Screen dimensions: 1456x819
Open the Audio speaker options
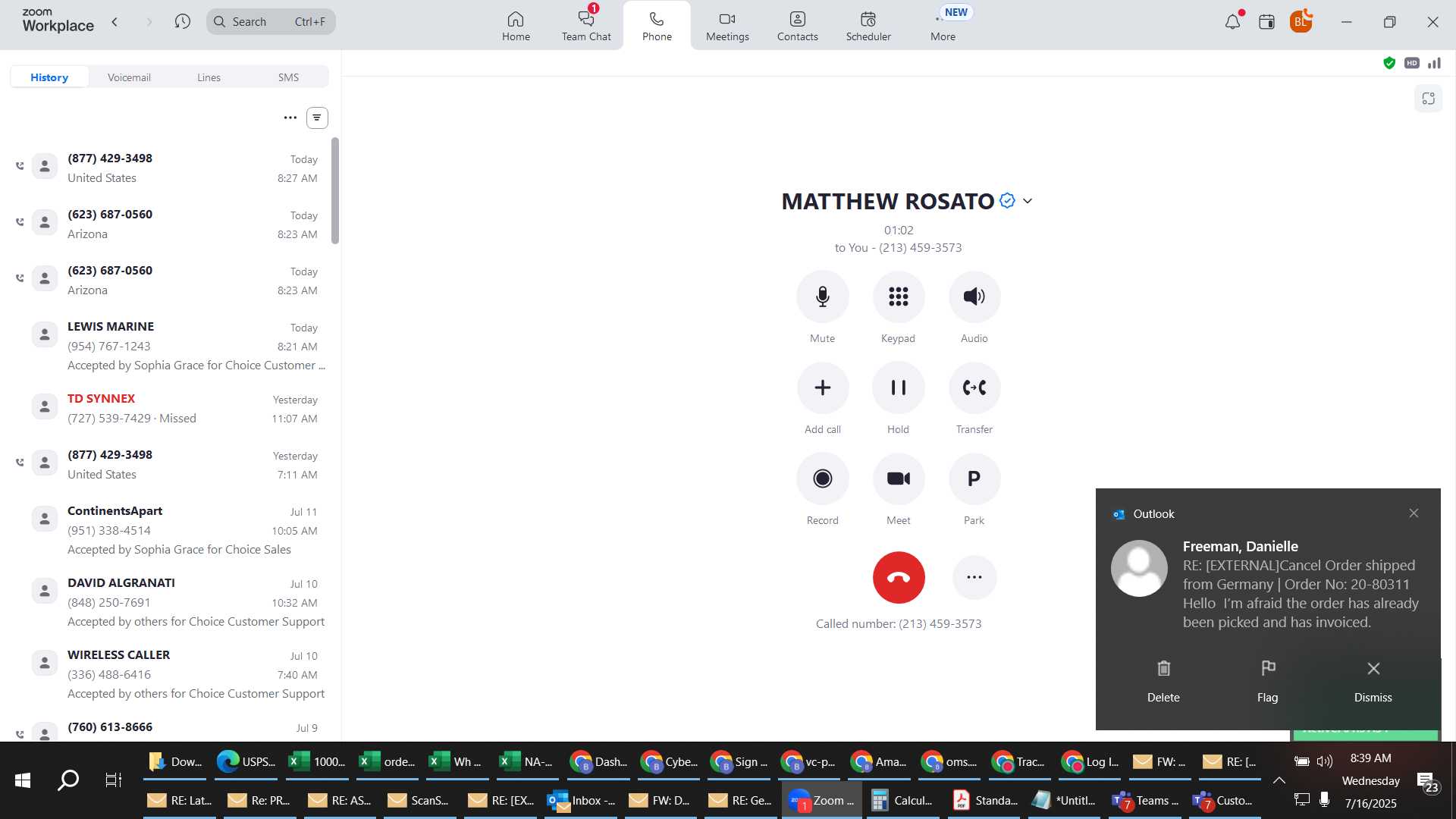[x=974, y=297]
